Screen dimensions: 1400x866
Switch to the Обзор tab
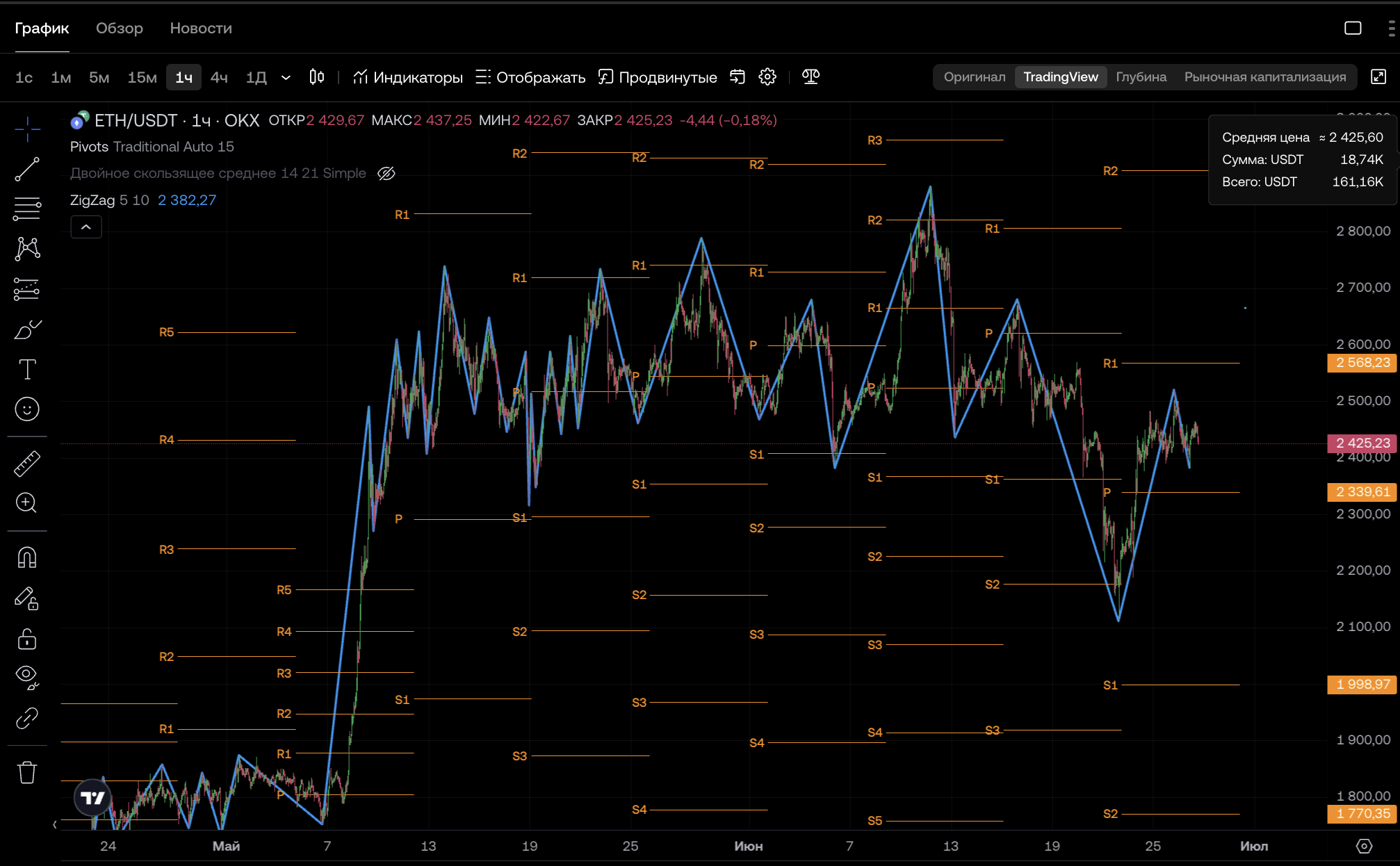pos(120,28)
